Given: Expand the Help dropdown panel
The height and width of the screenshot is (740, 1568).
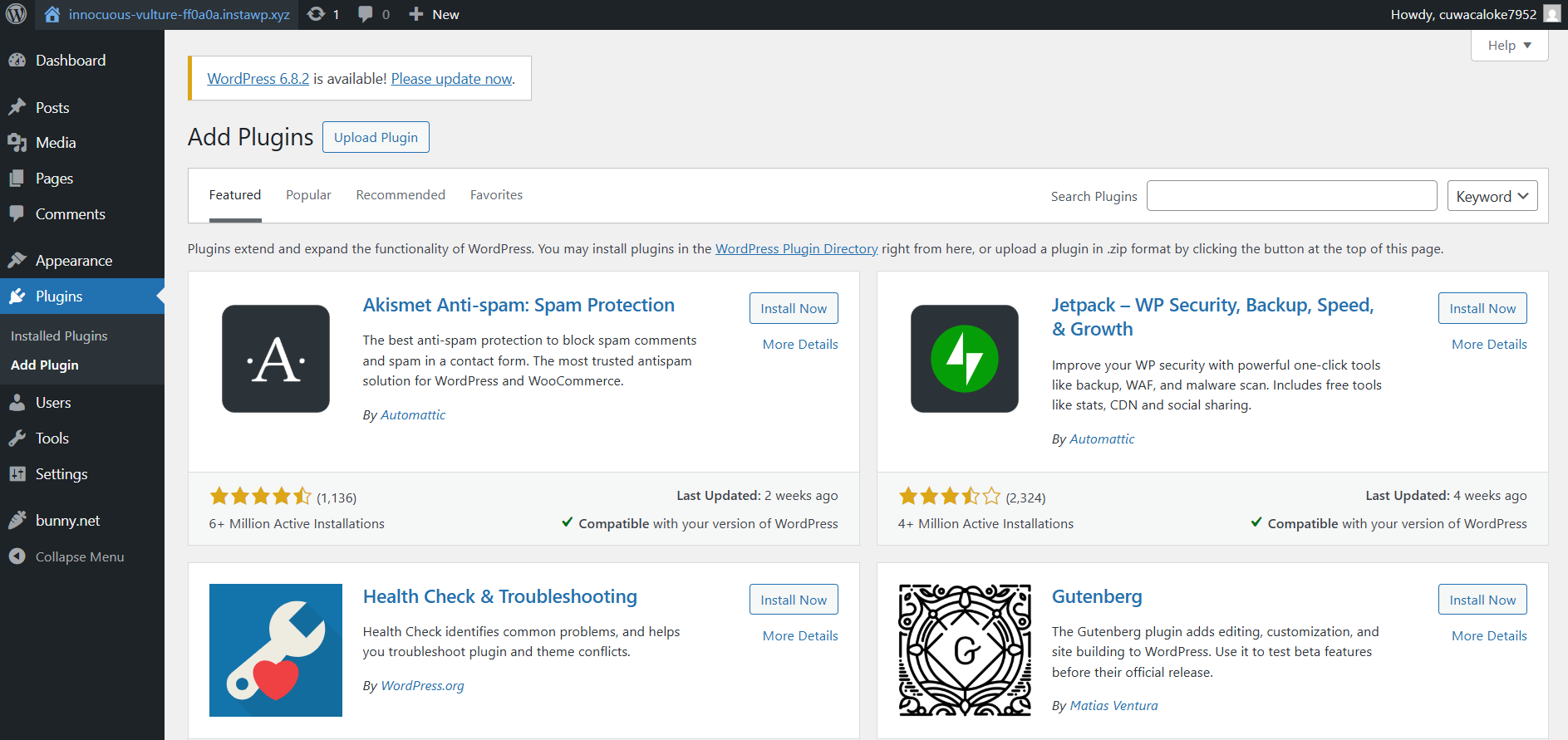Looking at the screenshot, I should coord(1509,45).
